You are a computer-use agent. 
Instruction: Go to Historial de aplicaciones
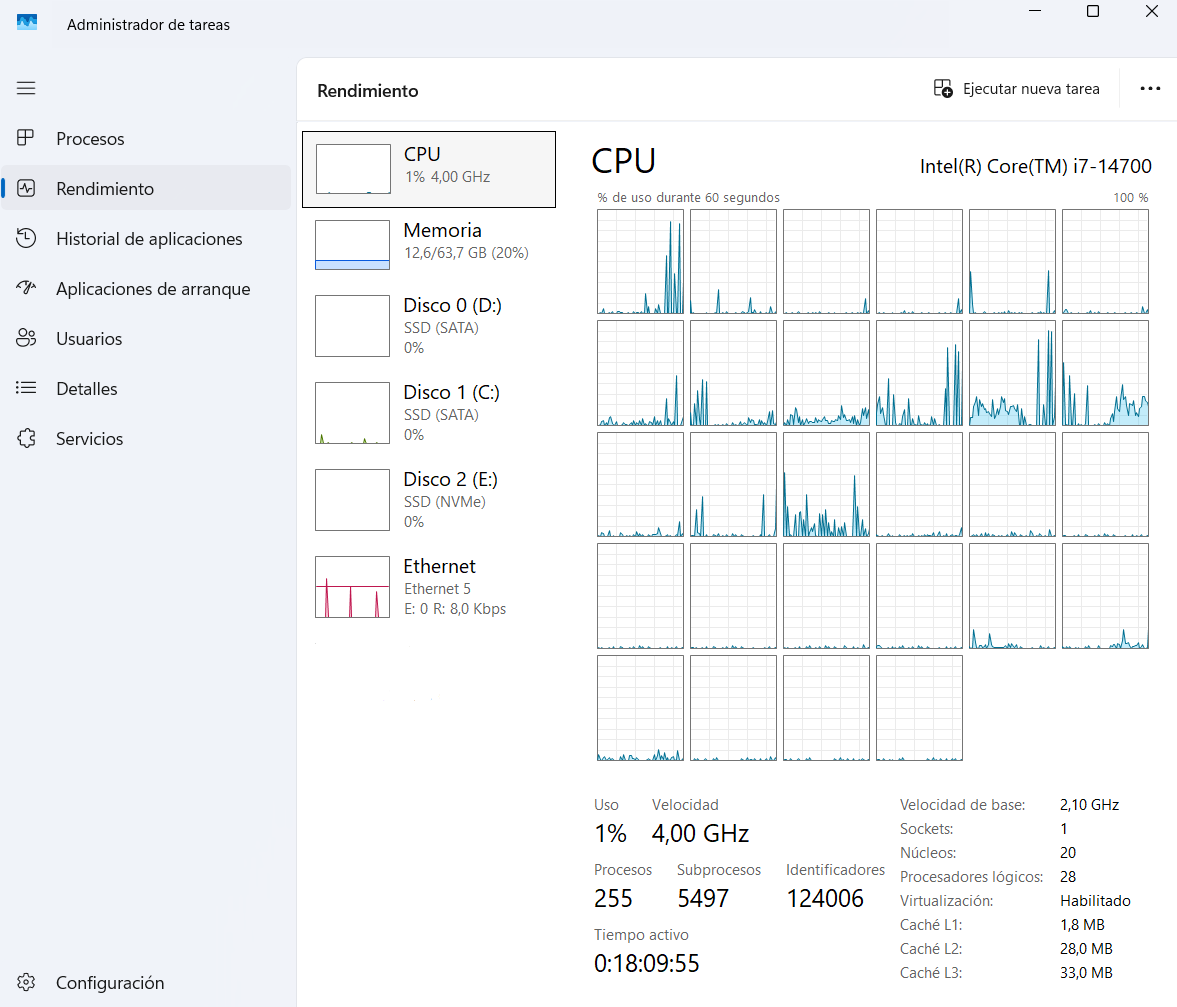click(x=146, y=239)
